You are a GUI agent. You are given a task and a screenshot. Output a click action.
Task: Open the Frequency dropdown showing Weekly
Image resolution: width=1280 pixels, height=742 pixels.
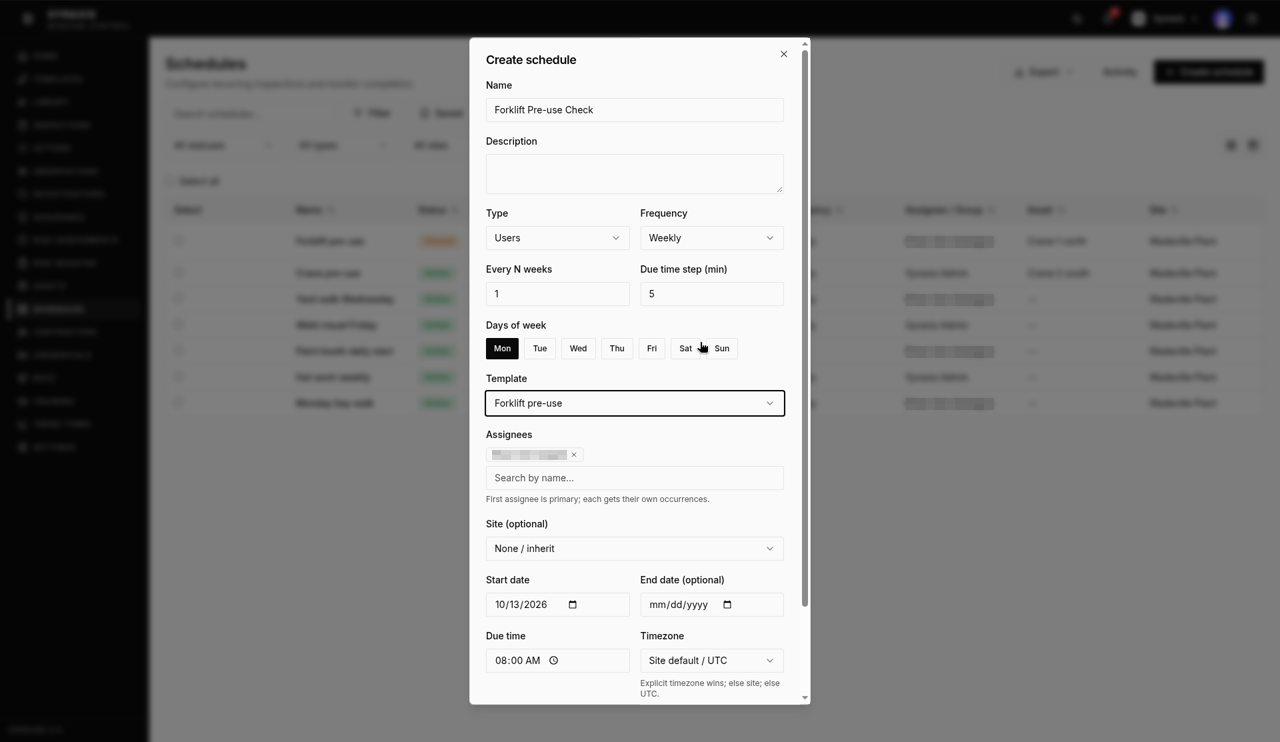(712, 238)
